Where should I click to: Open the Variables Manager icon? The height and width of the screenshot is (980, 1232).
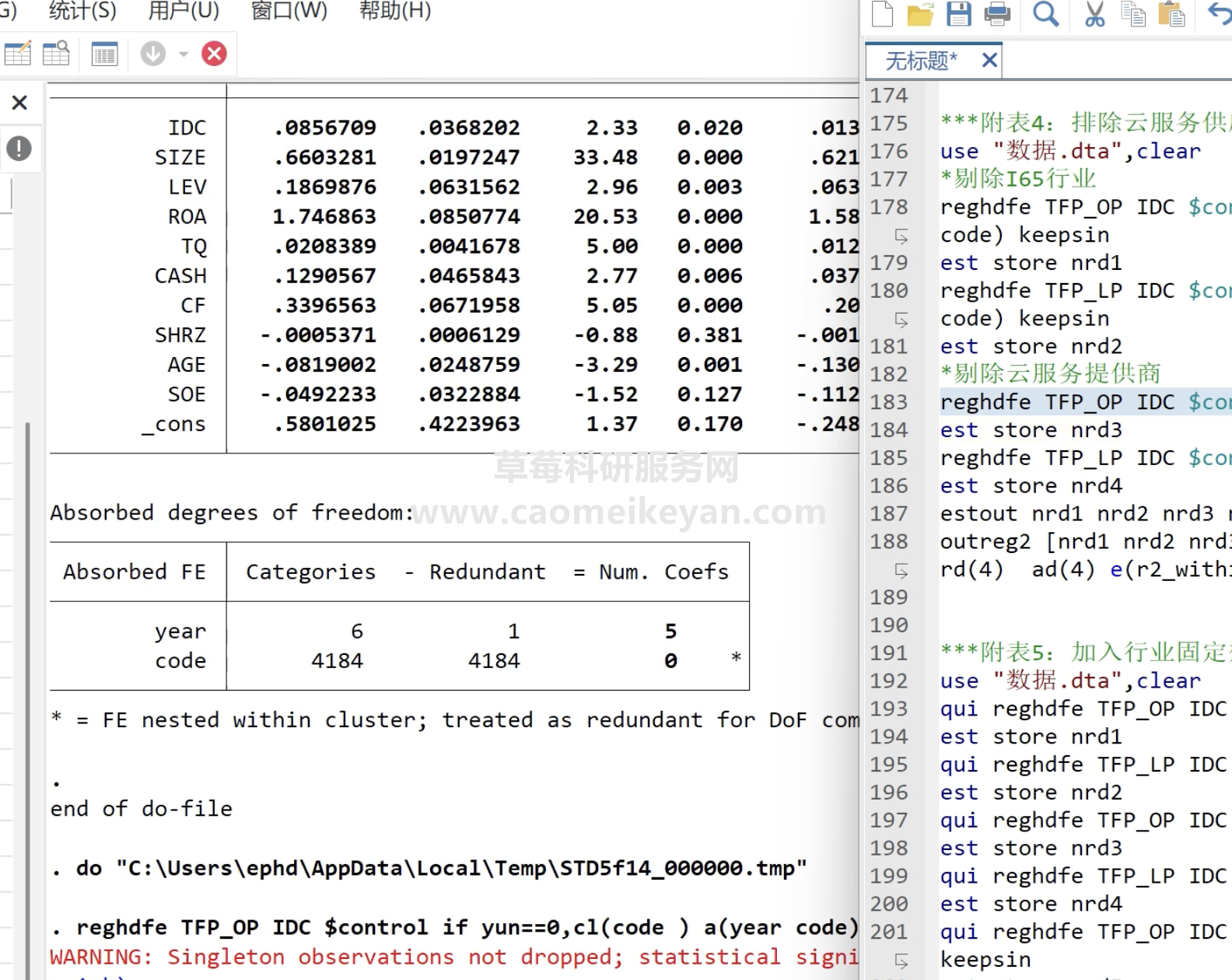point(104,54)
